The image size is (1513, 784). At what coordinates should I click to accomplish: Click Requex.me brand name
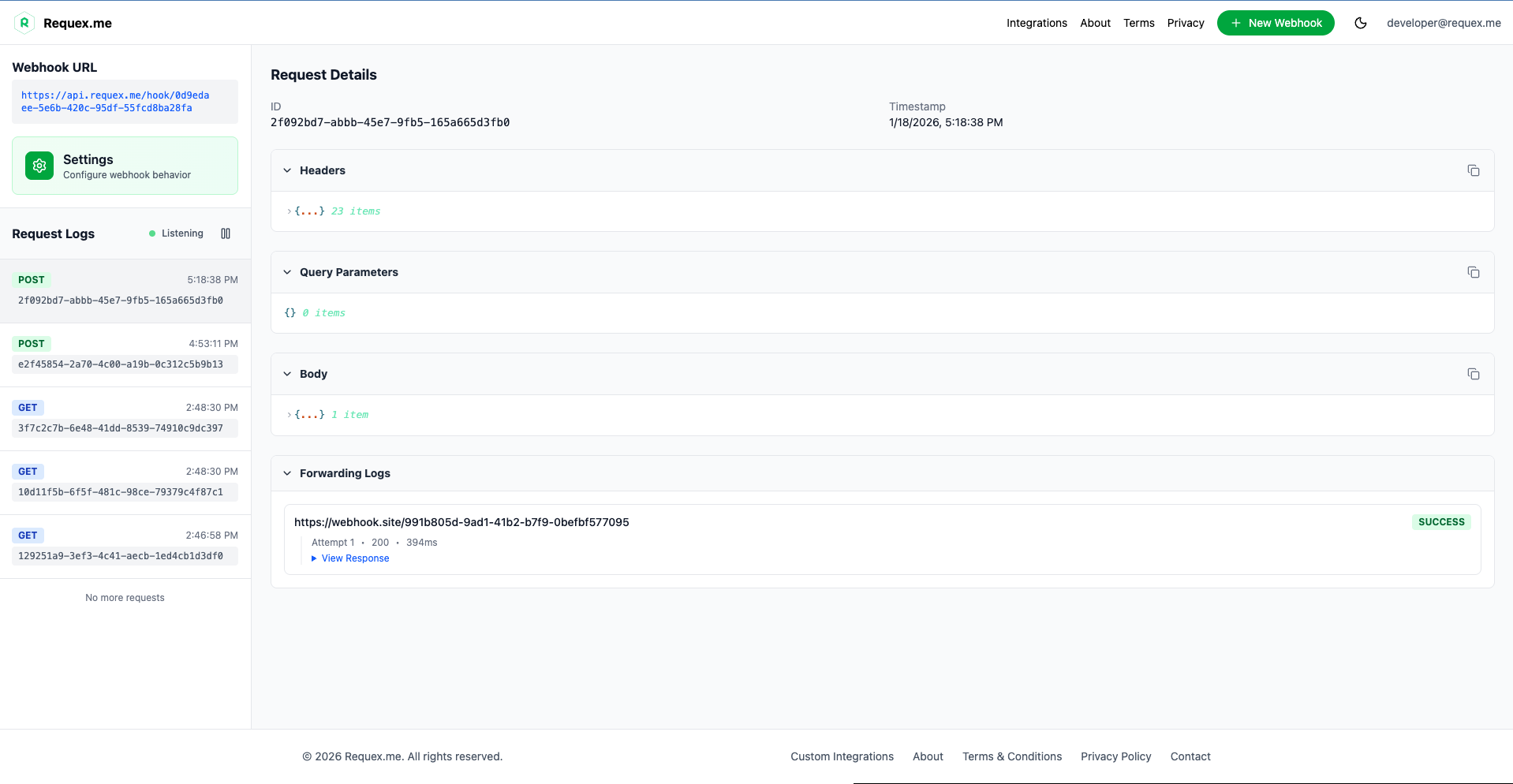click(77, 23)
